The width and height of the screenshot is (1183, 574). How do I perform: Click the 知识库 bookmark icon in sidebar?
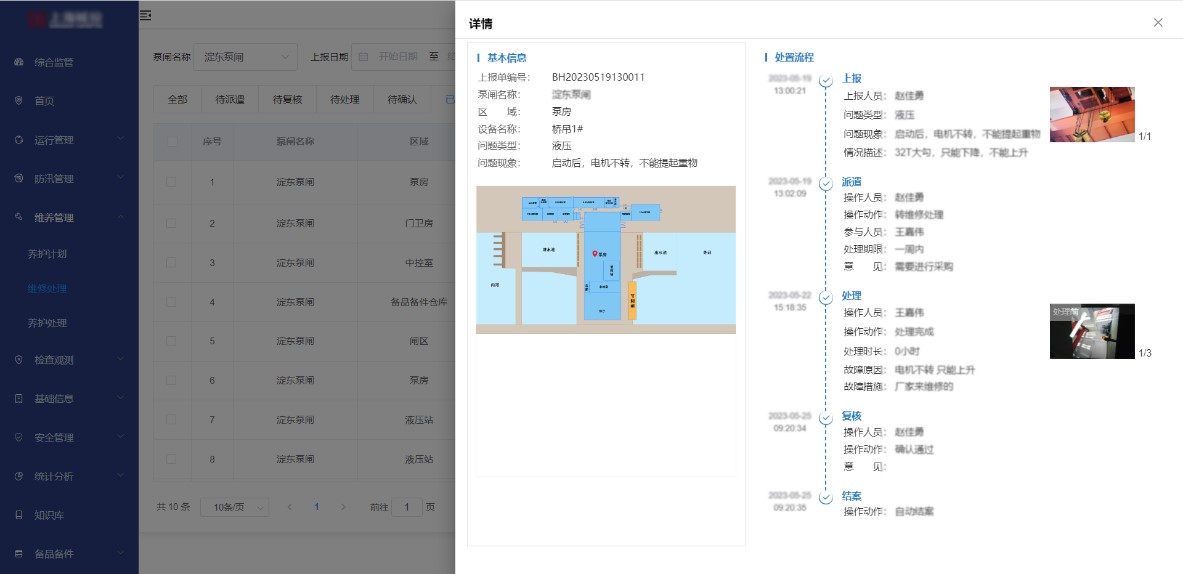pos(19,515)
